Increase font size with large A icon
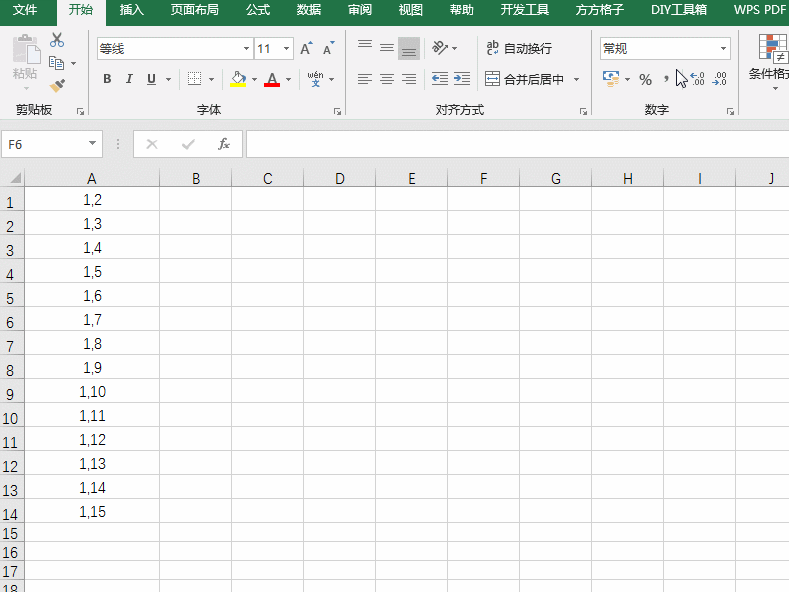This screenshot has height=592, width=789. pos(306,48)
